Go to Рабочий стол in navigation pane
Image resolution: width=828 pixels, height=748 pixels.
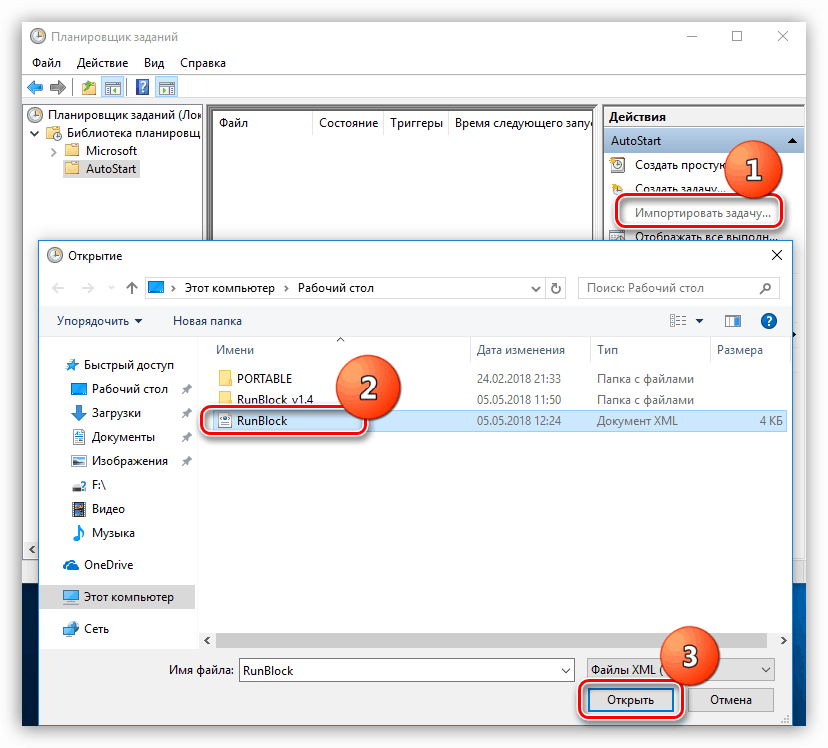click(x=129, y=389)
